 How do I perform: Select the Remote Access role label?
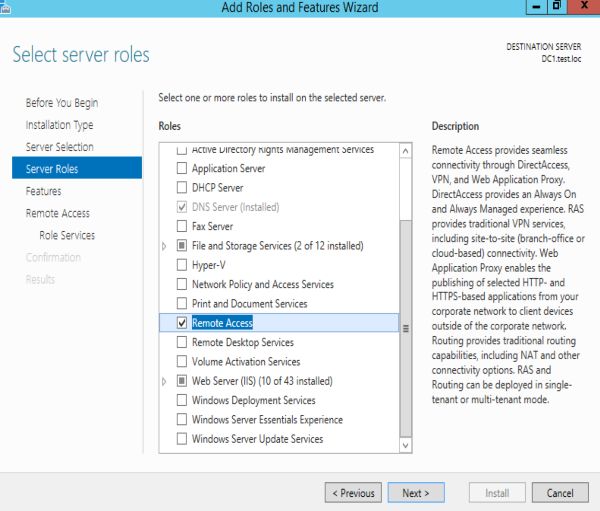click(222, 323)
